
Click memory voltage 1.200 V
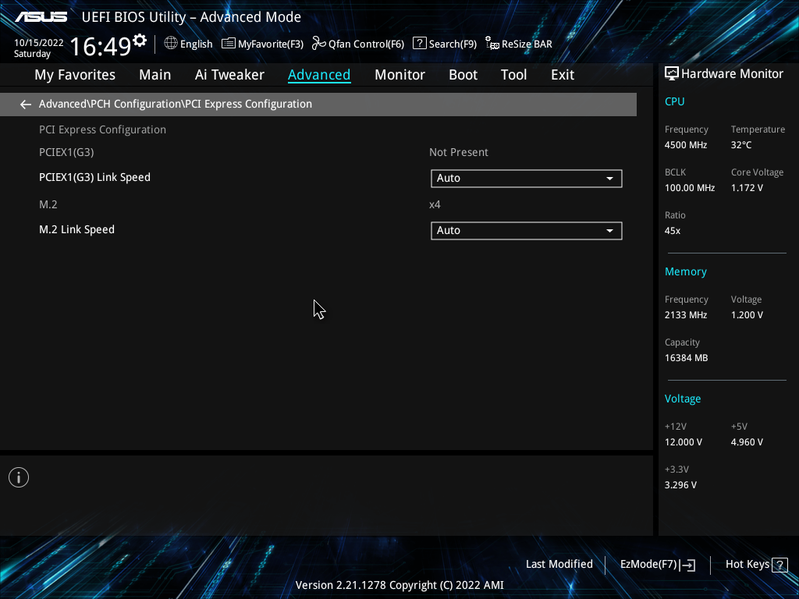(747, 315)
